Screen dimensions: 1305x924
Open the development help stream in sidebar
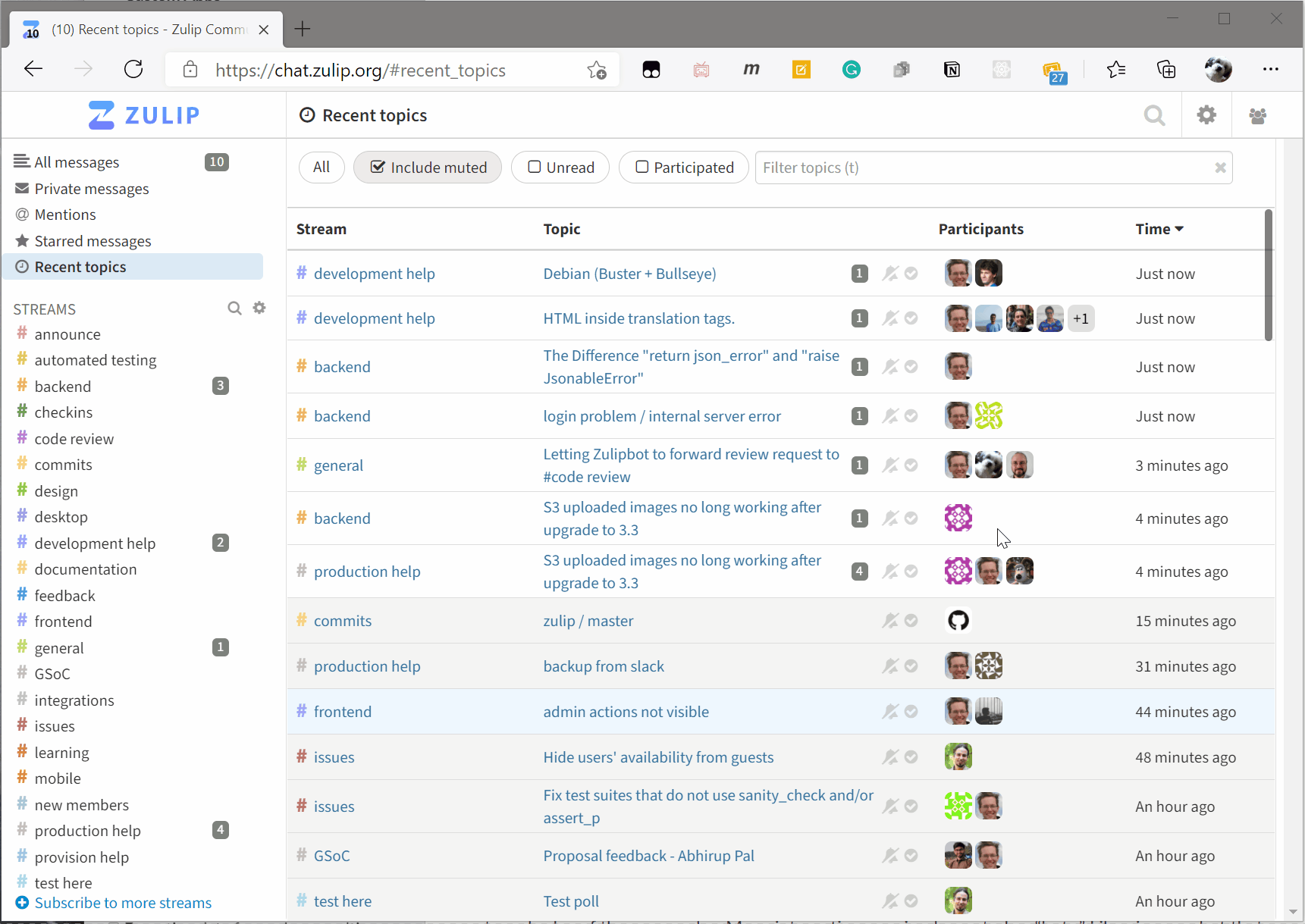click(95, 543)
